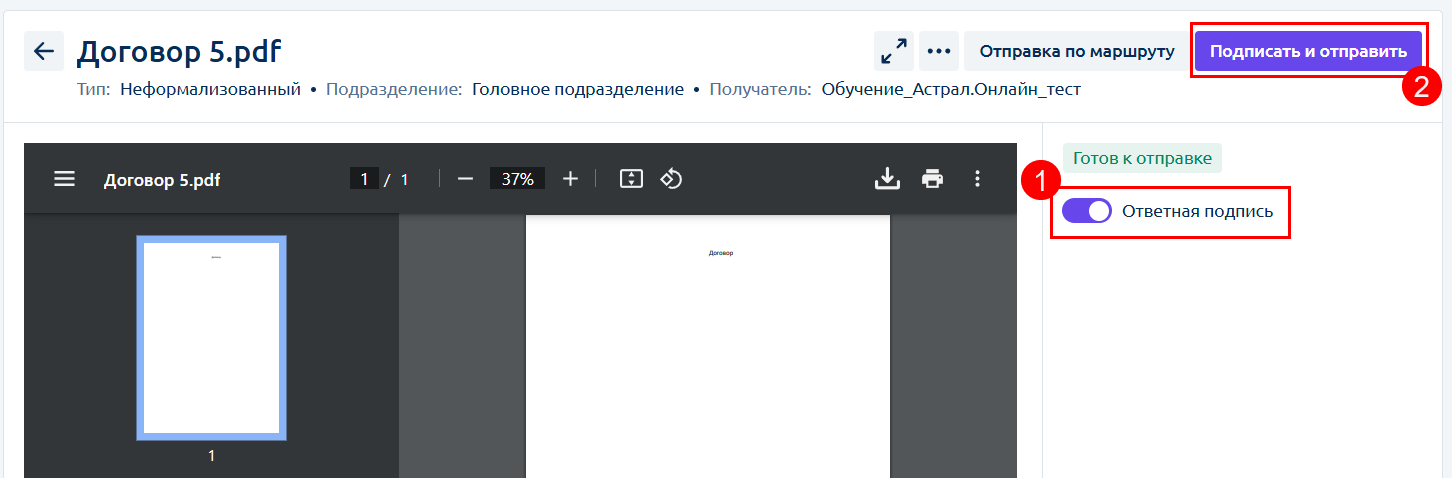Screen dimensions: 1452x478
Task: Open PDF viewer vertical dots menu
Action: pyautogui.click(x=978, y=179)
